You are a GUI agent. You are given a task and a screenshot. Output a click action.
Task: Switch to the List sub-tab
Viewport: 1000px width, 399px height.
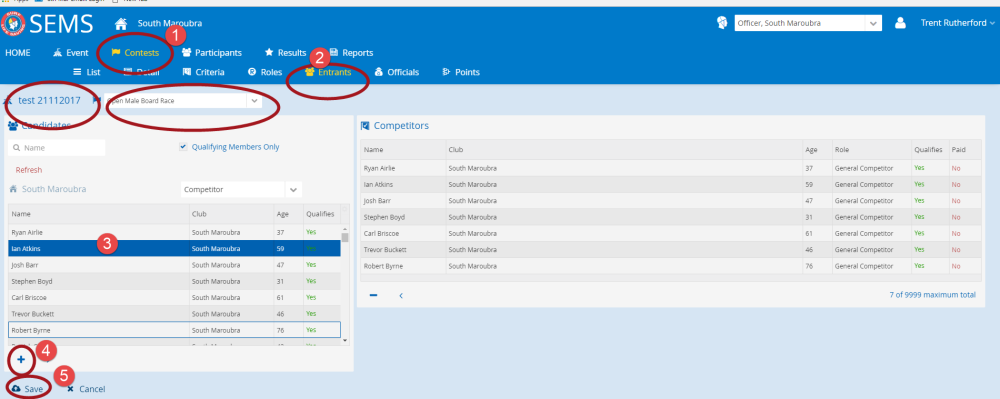(x=87, y=72)
